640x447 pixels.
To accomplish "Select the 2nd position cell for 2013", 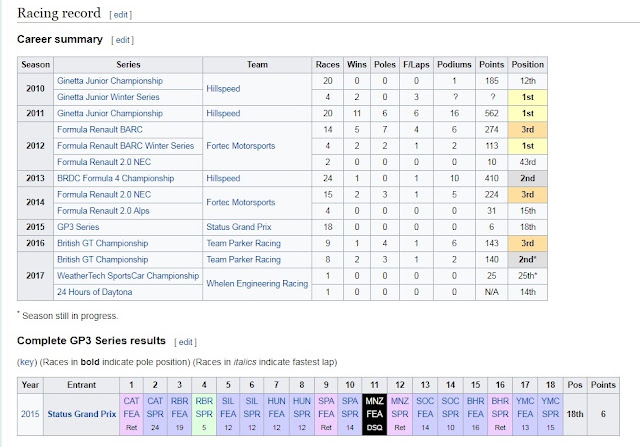I will 527,178.
